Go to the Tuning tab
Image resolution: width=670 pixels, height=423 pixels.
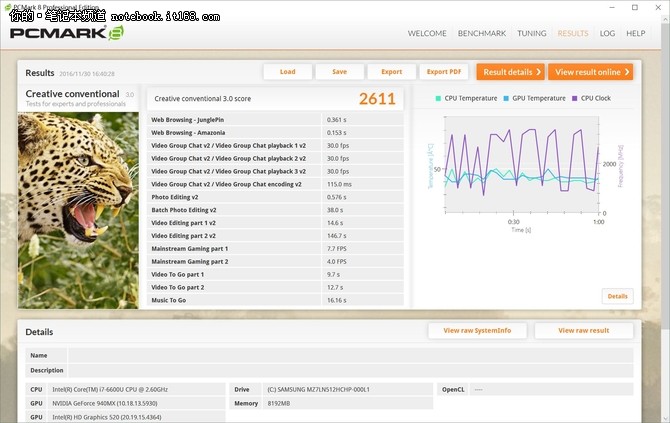531,33
